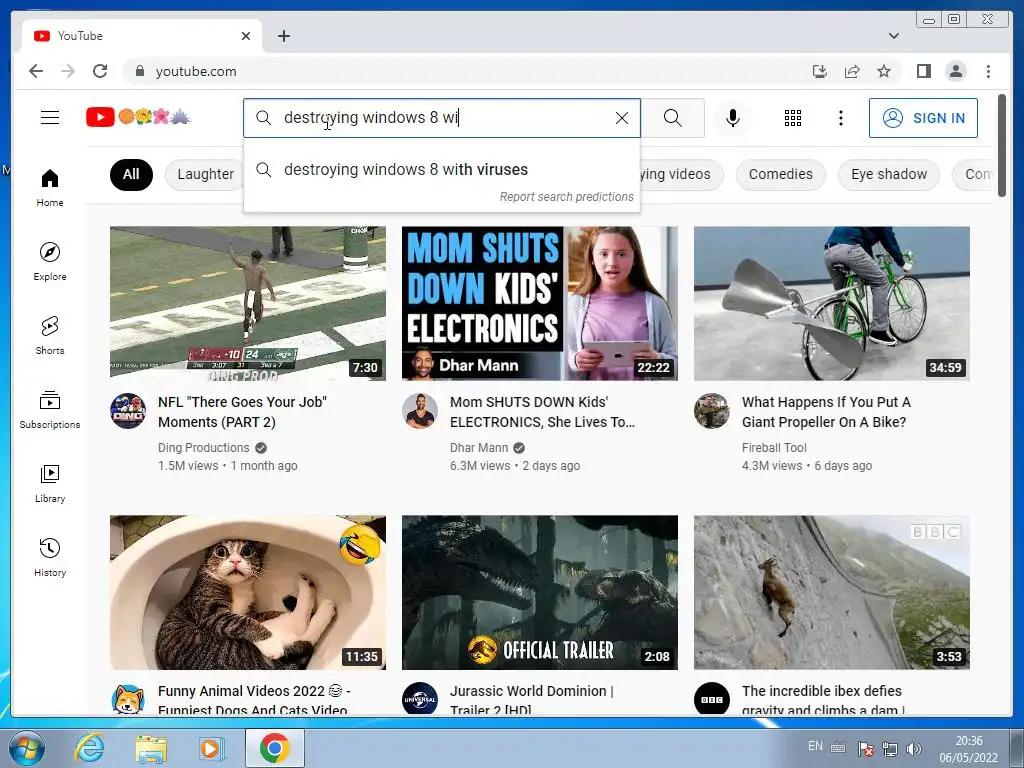Image resolution: width=1024 pixels, height=768 pixels.
Task: Expand the tab search dropdown arrow
Action: point(893,36)
